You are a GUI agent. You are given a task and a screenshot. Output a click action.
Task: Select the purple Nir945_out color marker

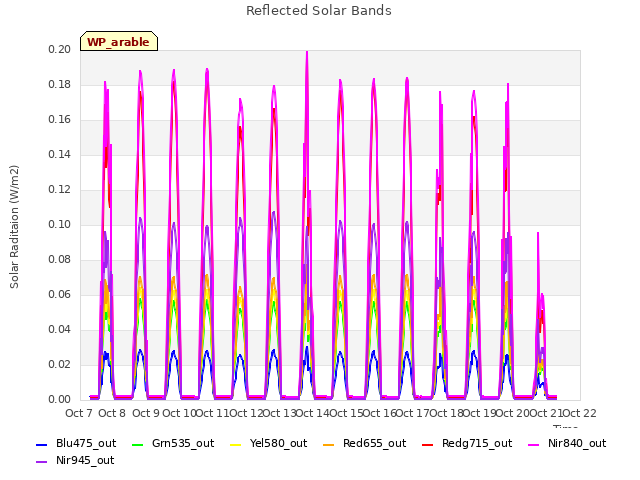(x=42, y=462)
